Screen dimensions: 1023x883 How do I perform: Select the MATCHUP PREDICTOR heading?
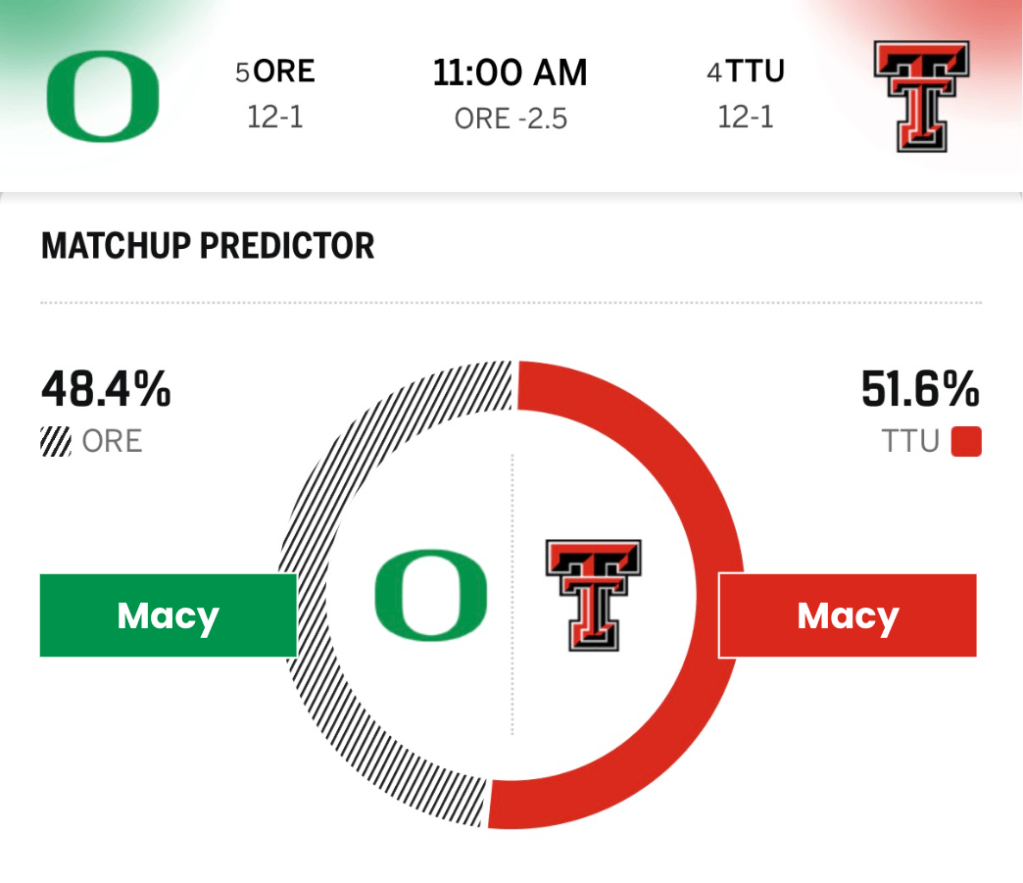point(208,246)
